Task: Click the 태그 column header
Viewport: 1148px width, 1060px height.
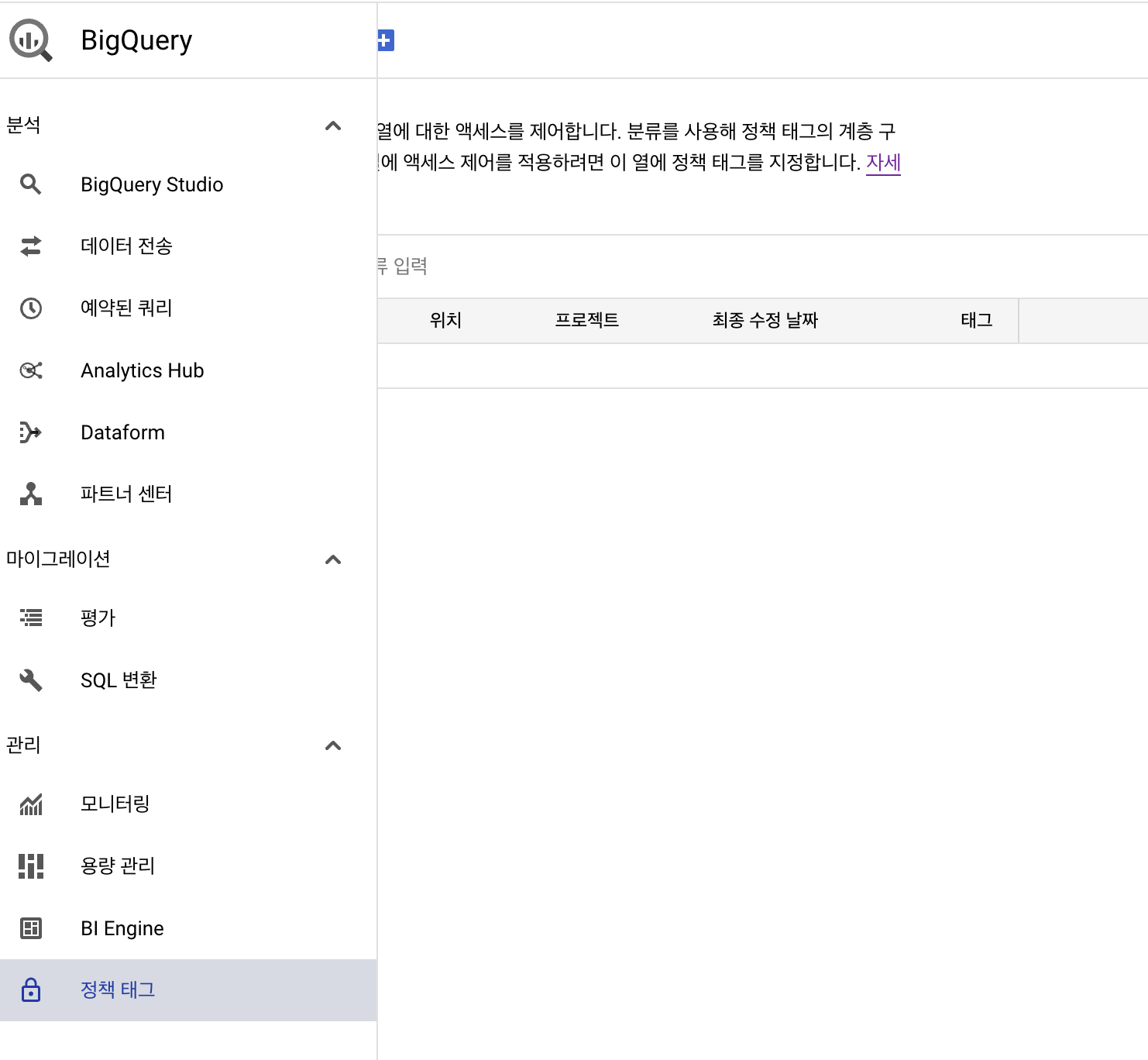Action: tap(976, 321)
